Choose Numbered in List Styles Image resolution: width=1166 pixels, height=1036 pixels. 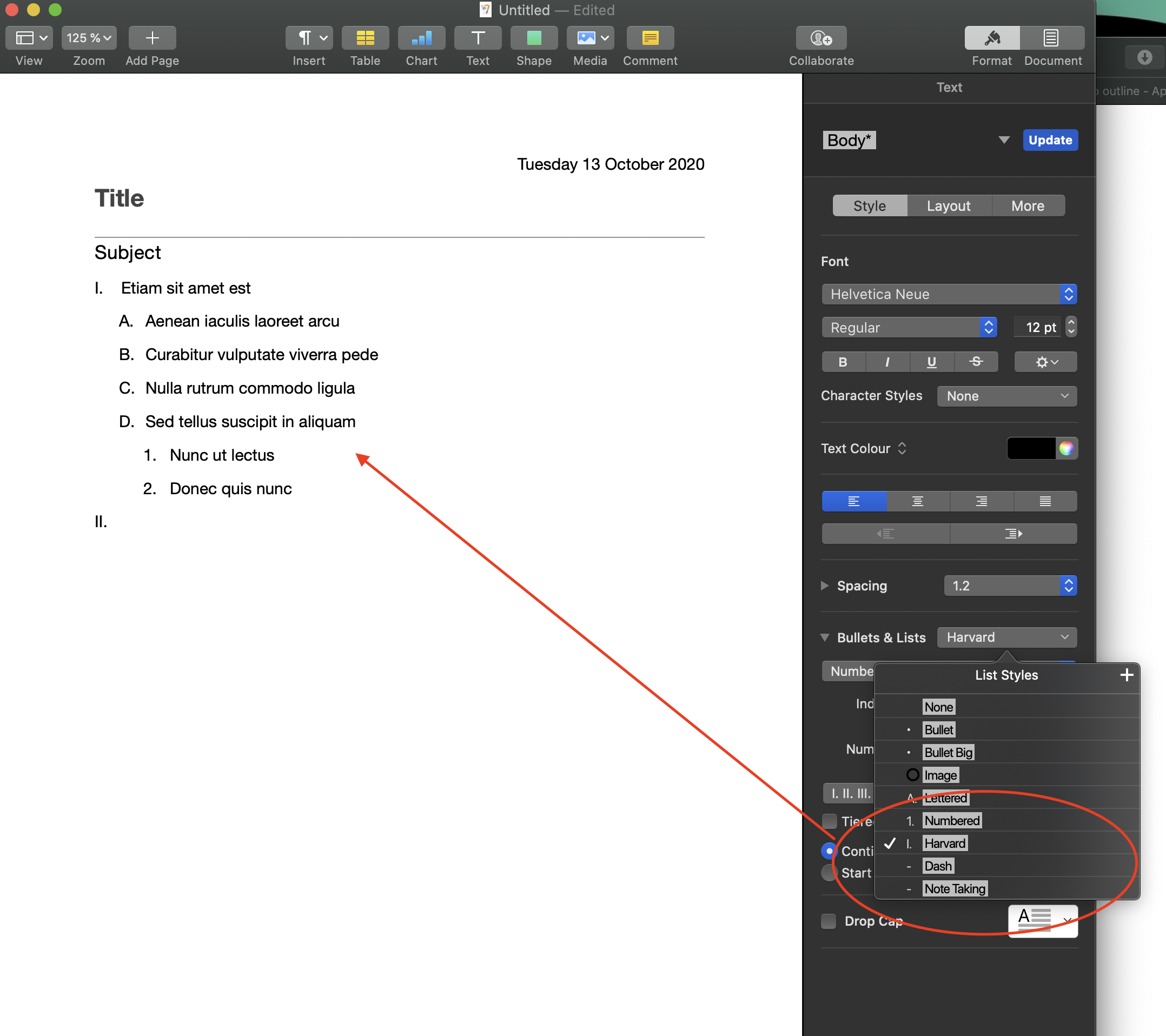point(951,820)
